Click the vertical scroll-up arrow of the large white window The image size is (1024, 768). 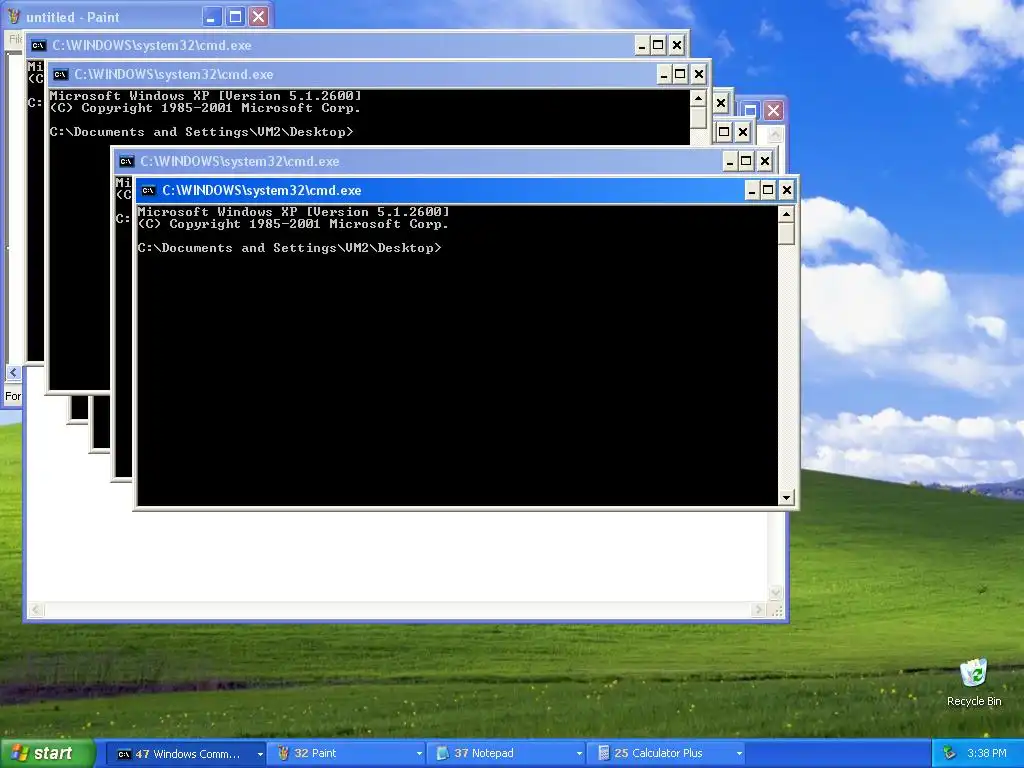coord(775,135)
